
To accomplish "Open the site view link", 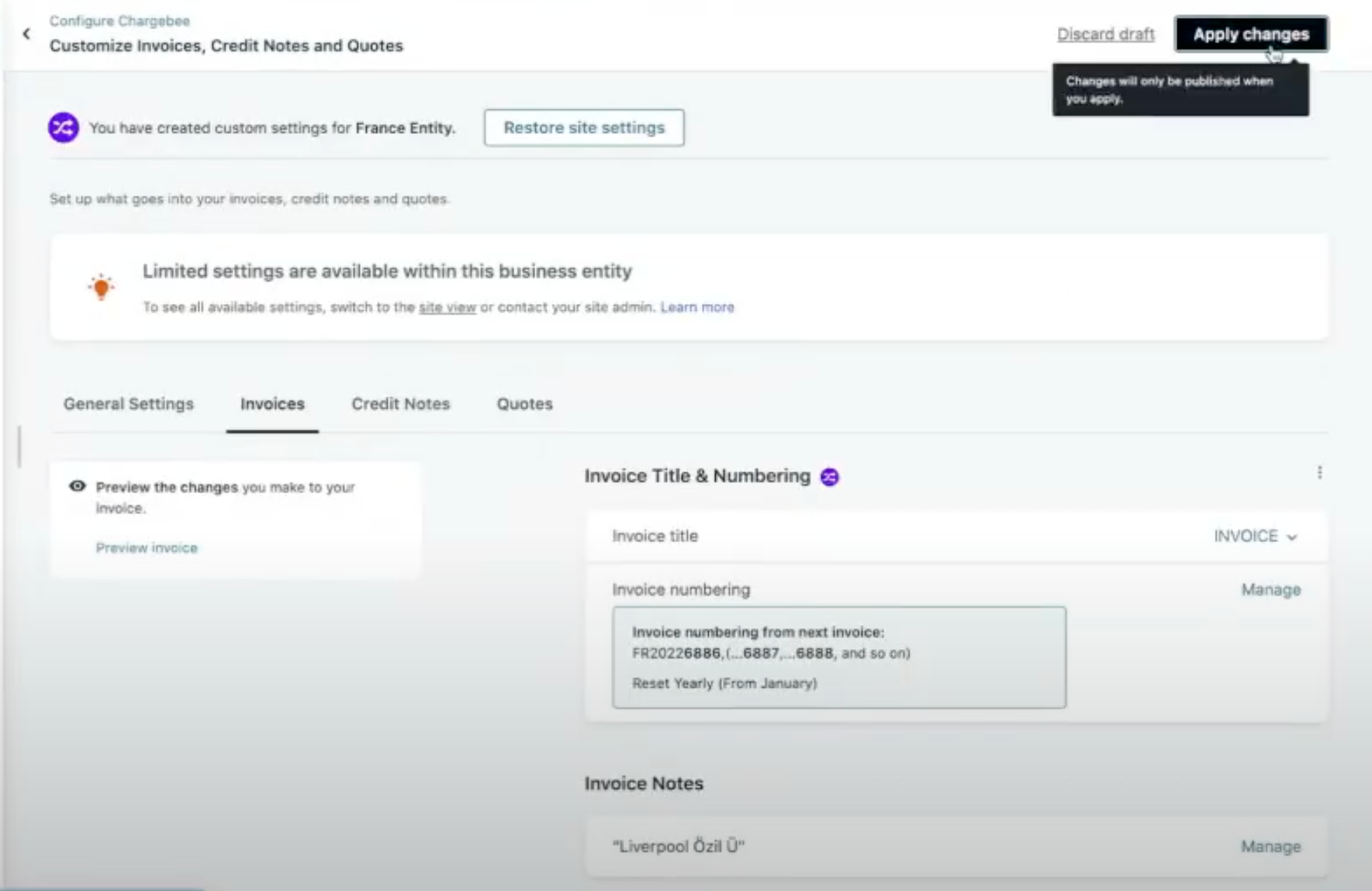I will coord(448,307).
